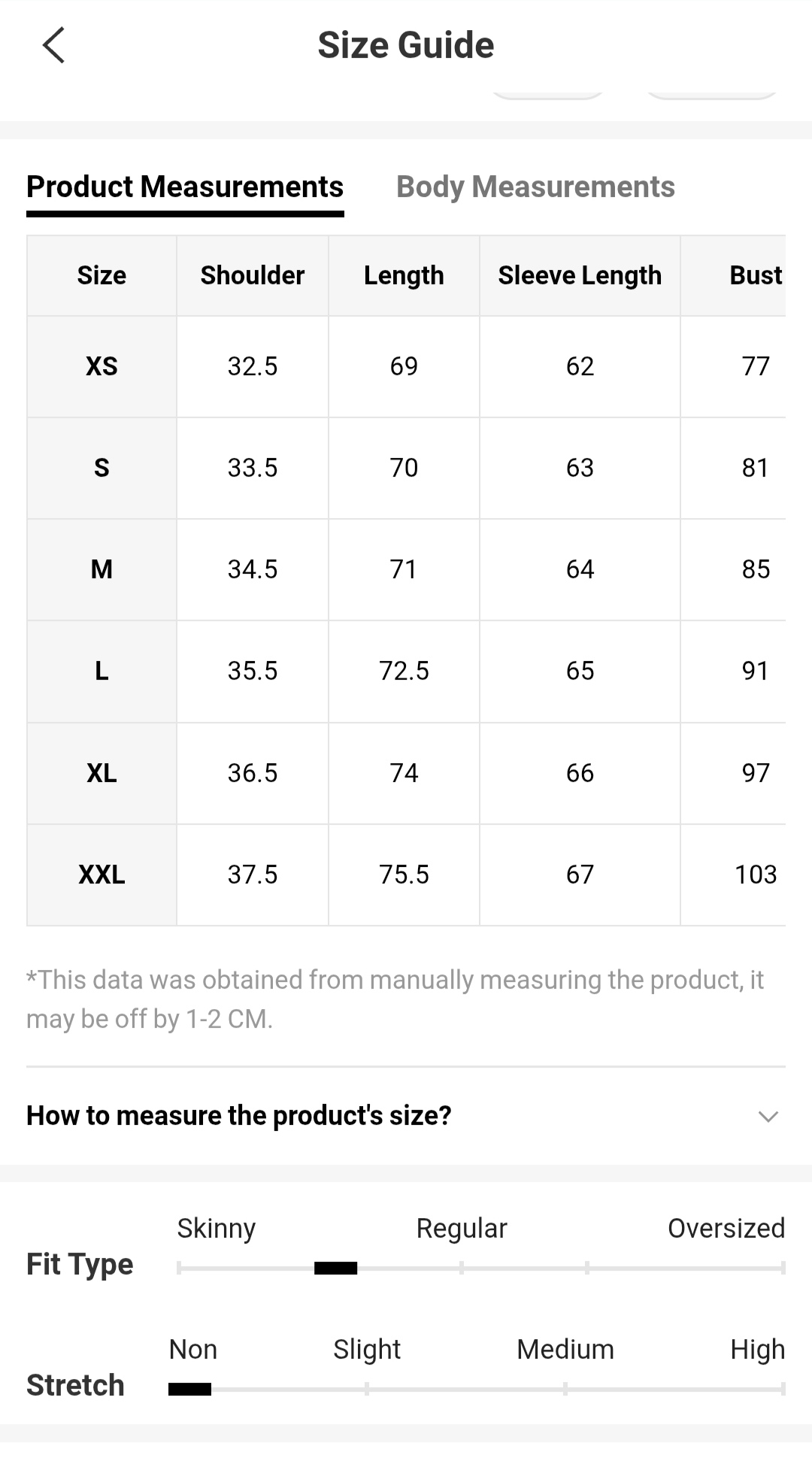
Task: Tap the Shoulder column header
Action: 252,275
